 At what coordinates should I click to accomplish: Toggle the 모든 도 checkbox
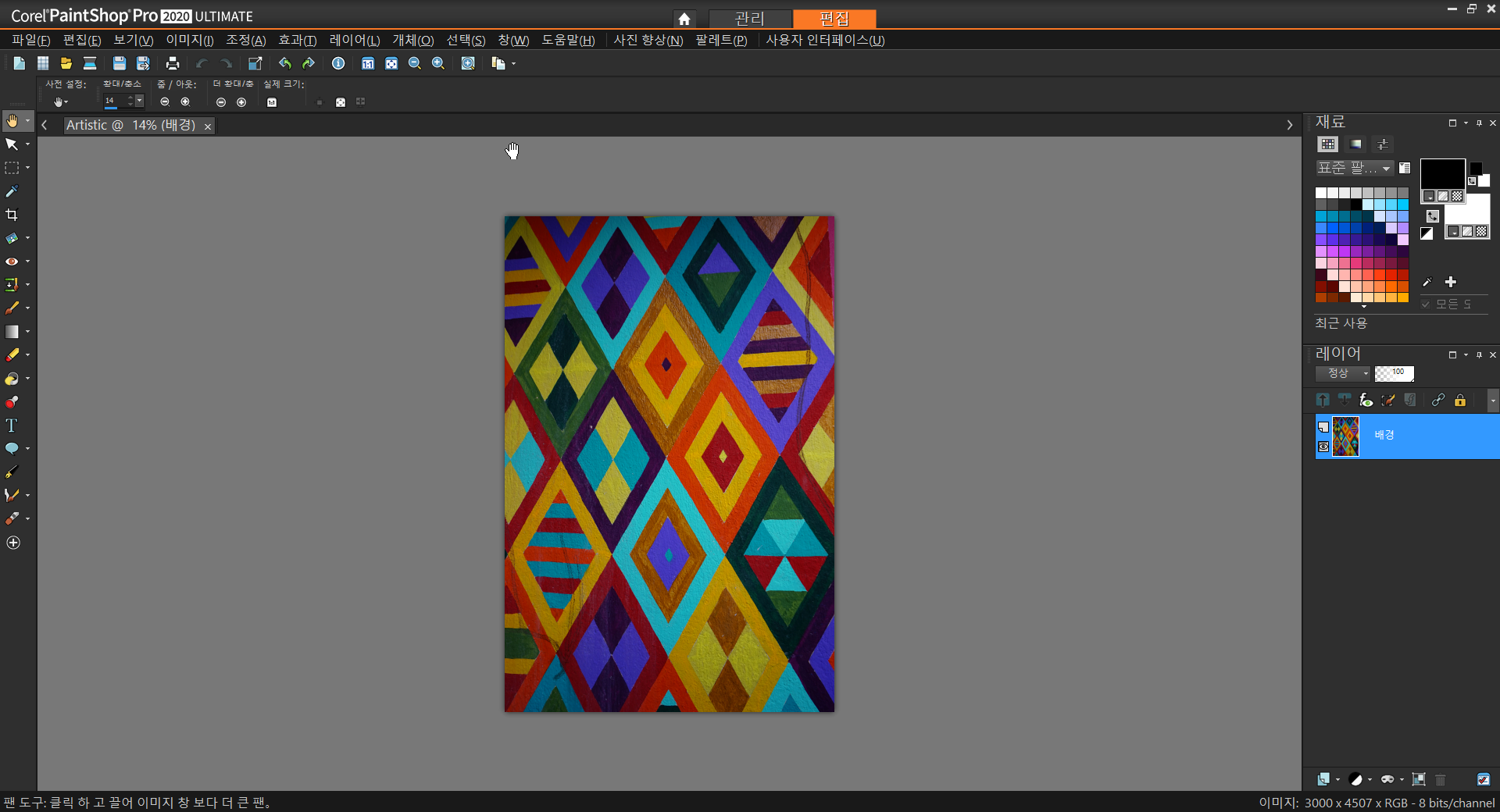click(x=1426, y=304)
